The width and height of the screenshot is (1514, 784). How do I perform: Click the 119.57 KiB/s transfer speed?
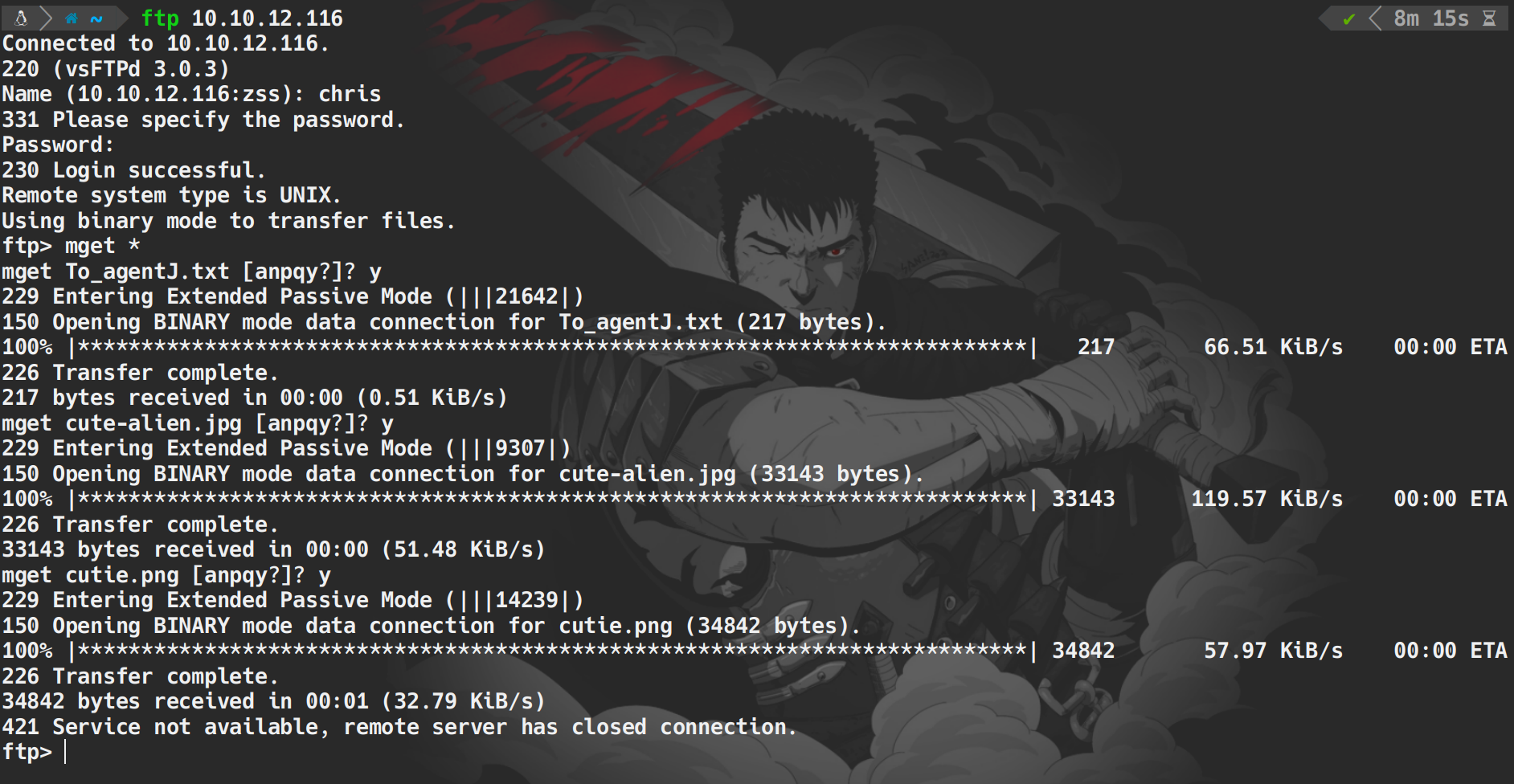[x=1266, y=499]
